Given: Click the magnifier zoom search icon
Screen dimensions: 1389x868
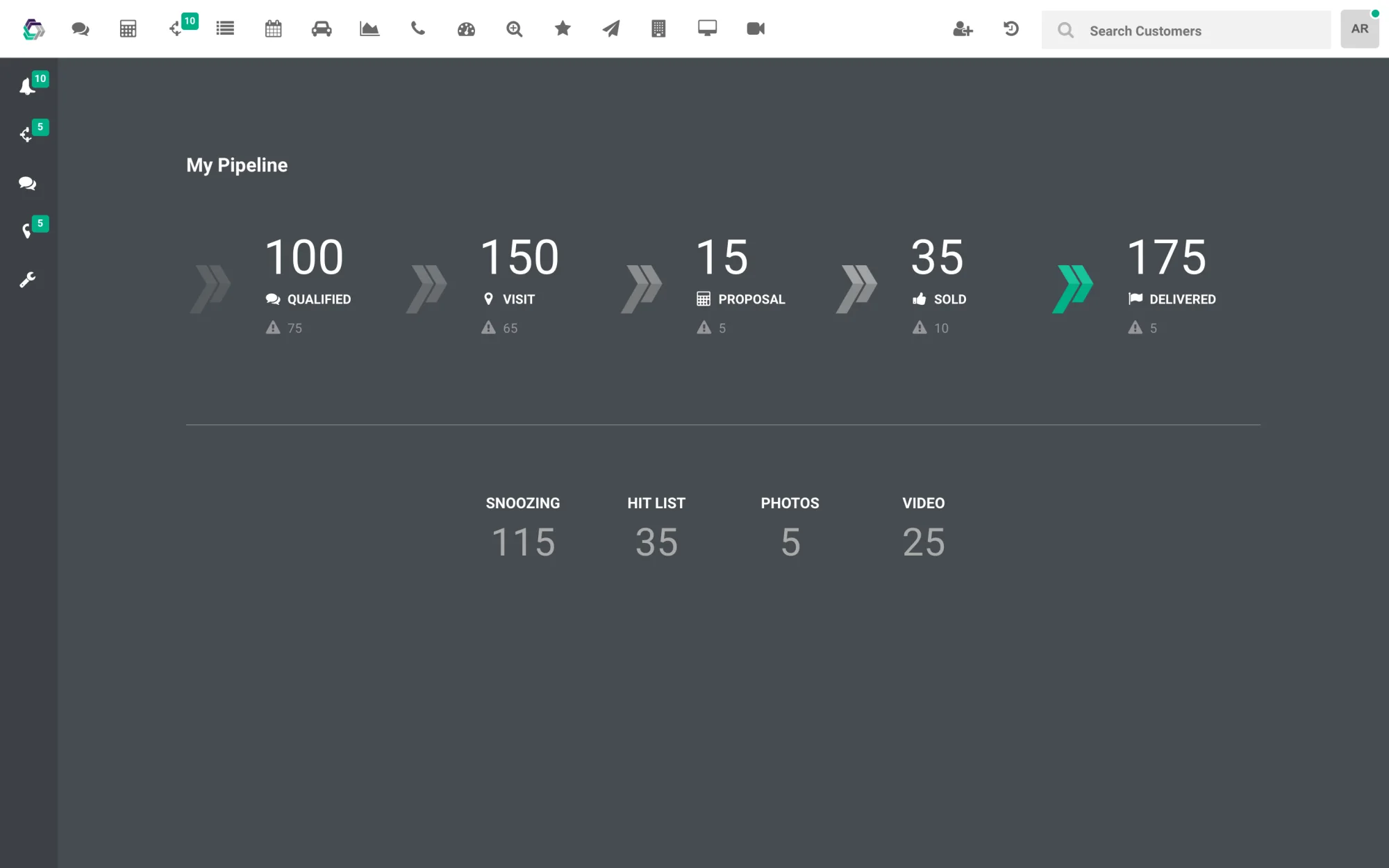Looking at the screenshot, I should pos(515,29).
